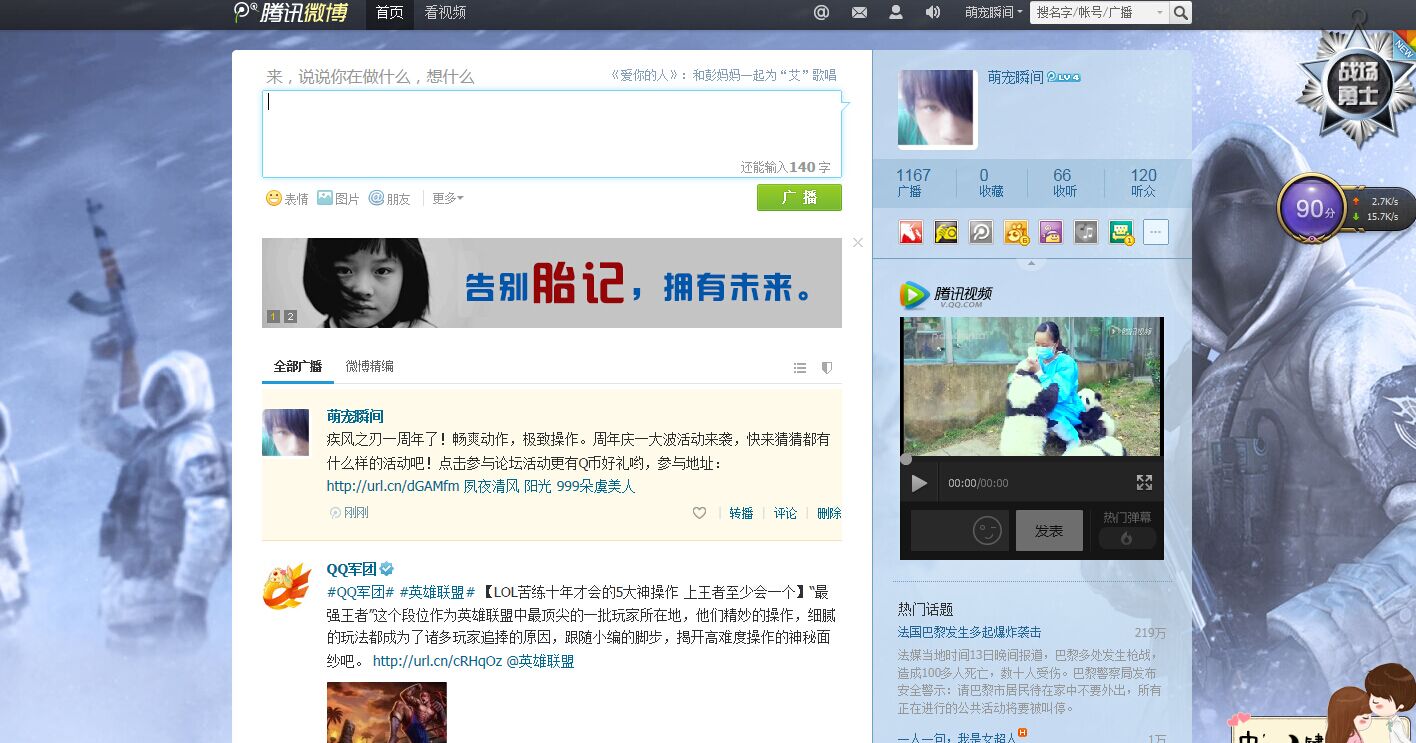Click the smiley face in video danmaku box
1416x743 pixels.
click(x=987, y=531)
